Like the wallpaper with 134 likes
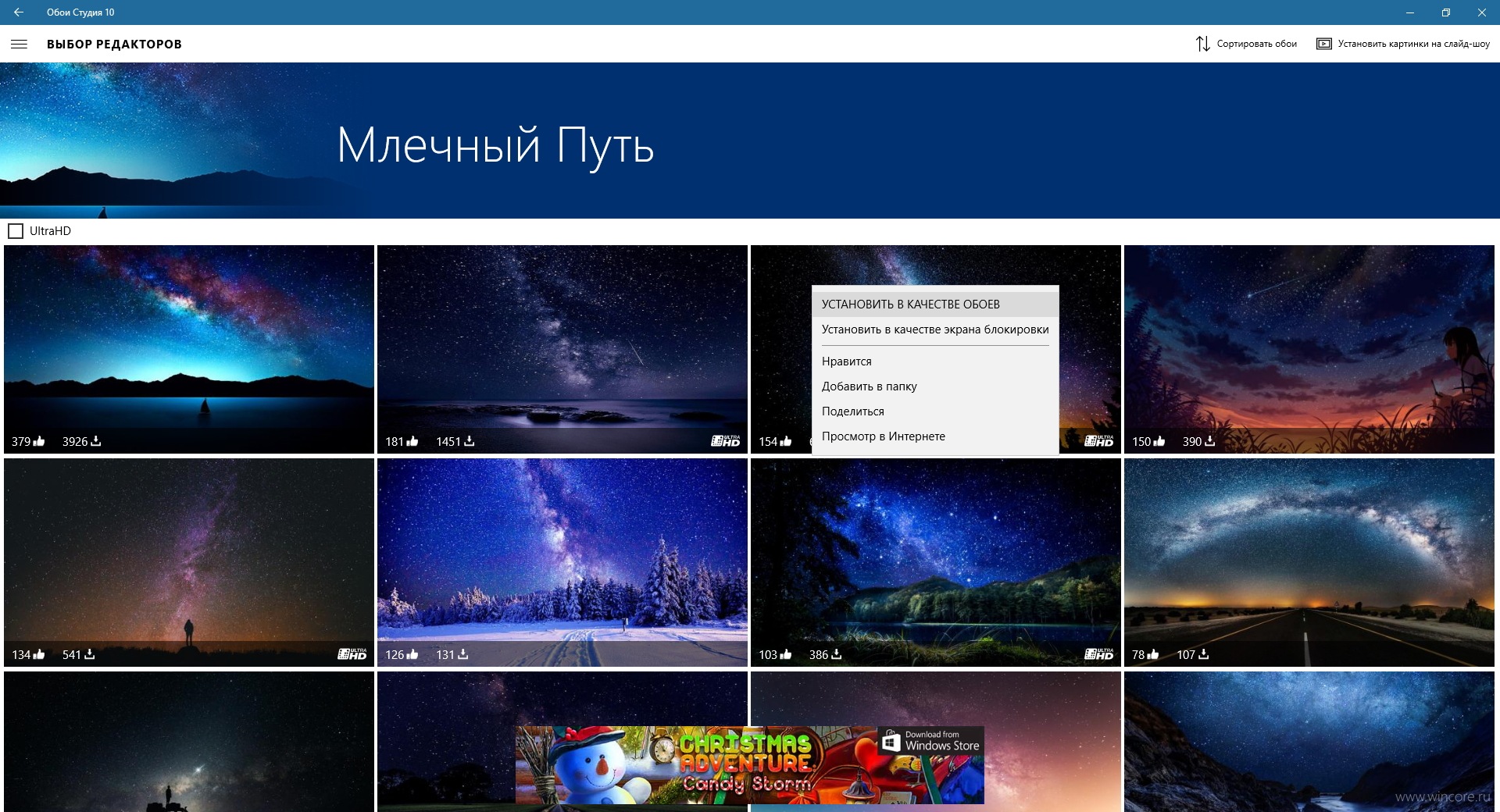Viewport: 1500px width, 812px height. (39, 654)
